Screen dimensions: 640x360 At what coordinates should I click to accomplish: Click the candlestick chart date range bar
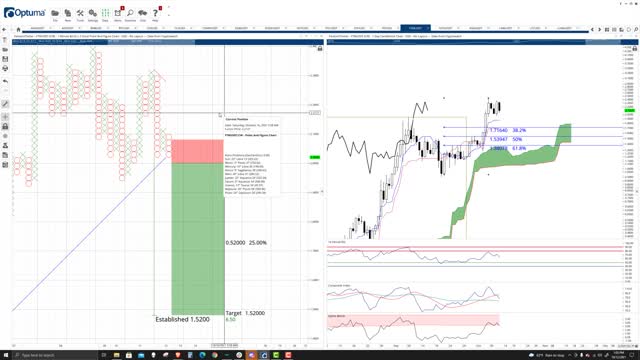483,42
